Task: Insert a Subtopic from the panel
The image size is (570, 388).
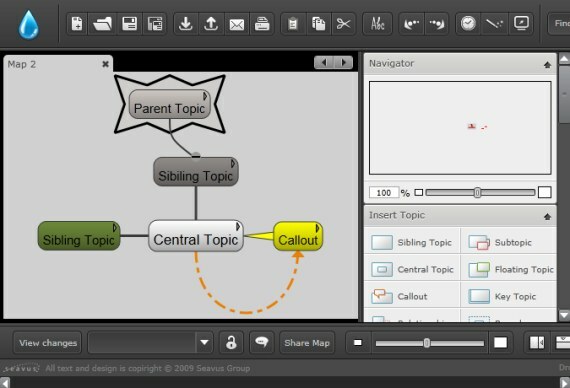Action: [x=509, y=242]
